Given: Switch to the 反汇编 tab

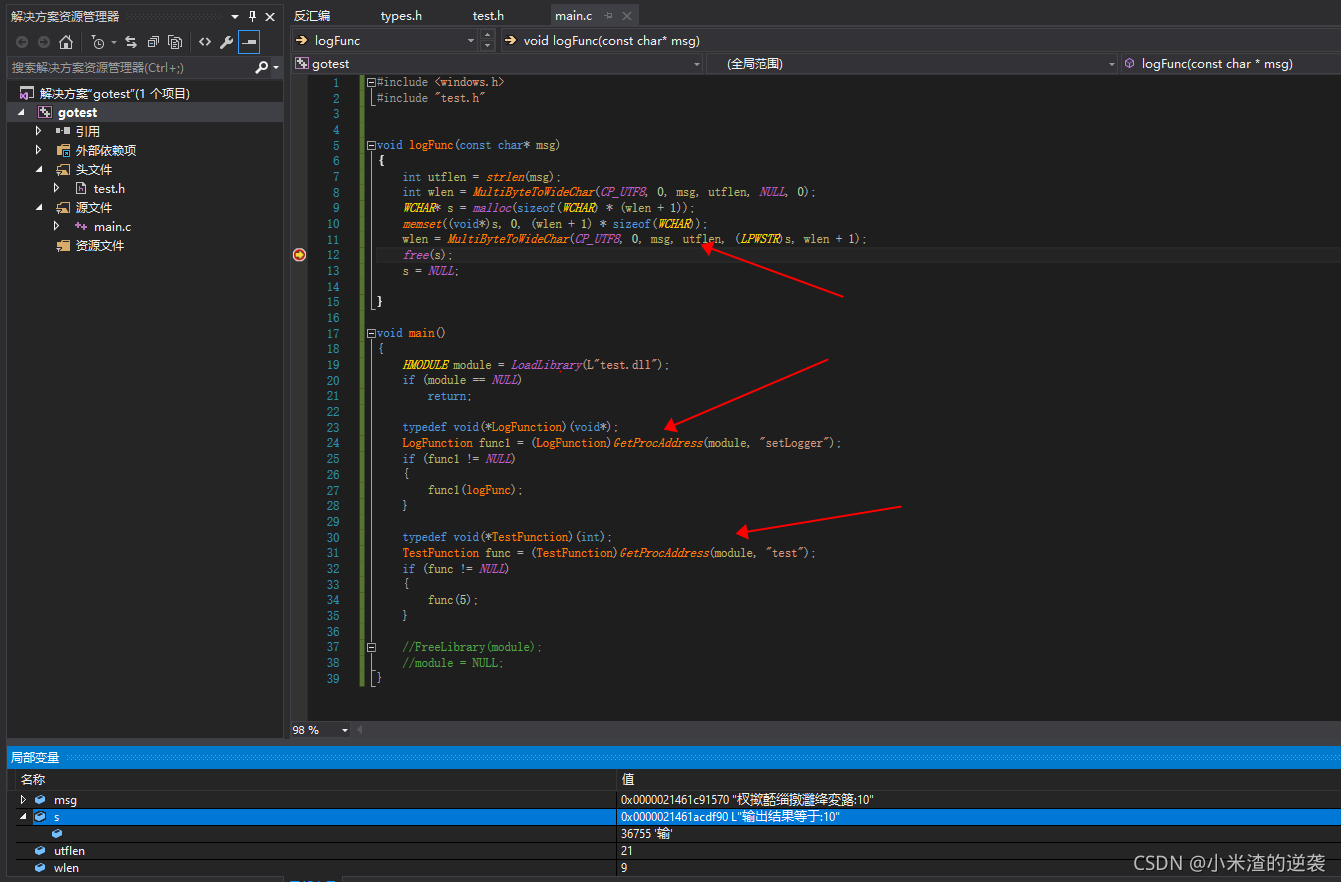Looking at the screenshot, I should (312, 16).
